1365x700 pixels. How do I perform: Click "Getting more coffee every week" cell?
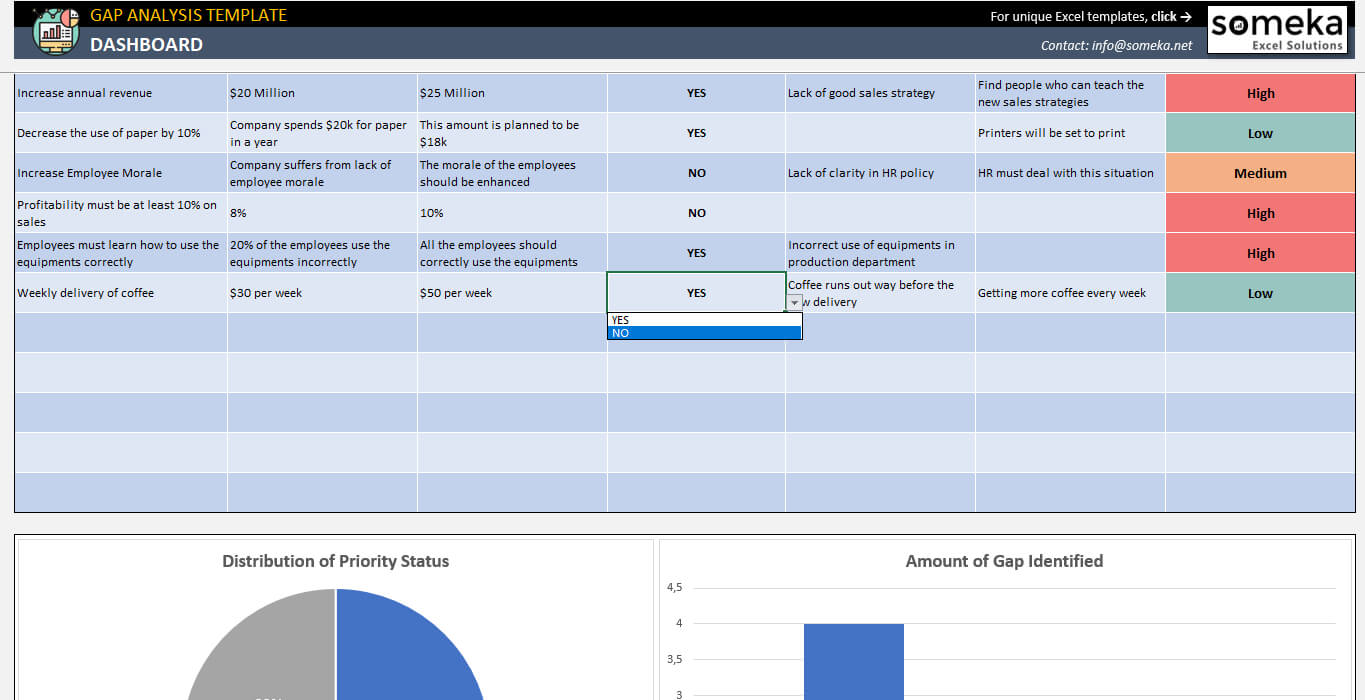1070,293
